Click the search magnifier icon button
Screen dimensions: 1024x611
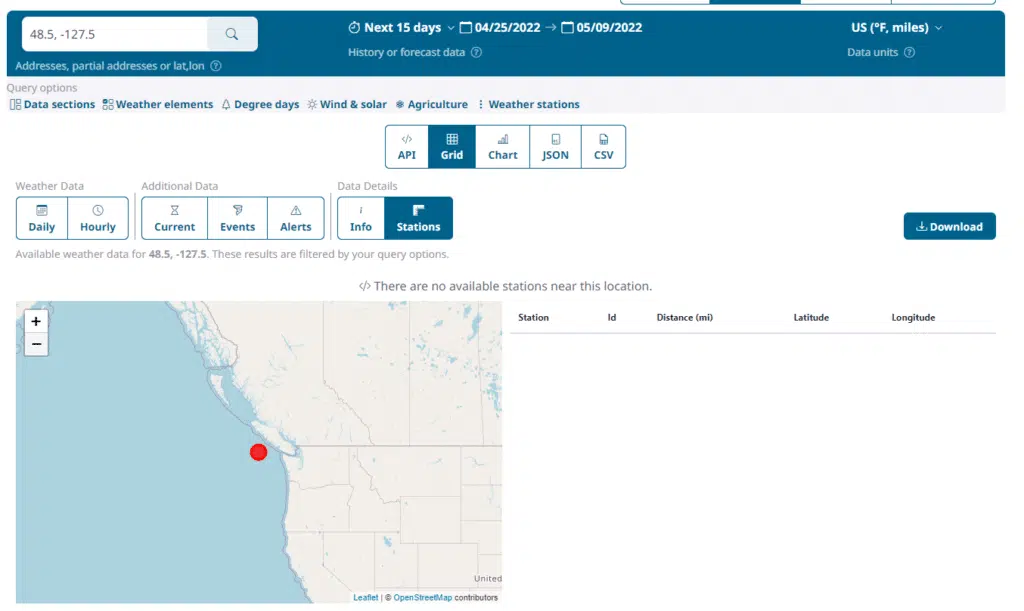pos(232,34)
